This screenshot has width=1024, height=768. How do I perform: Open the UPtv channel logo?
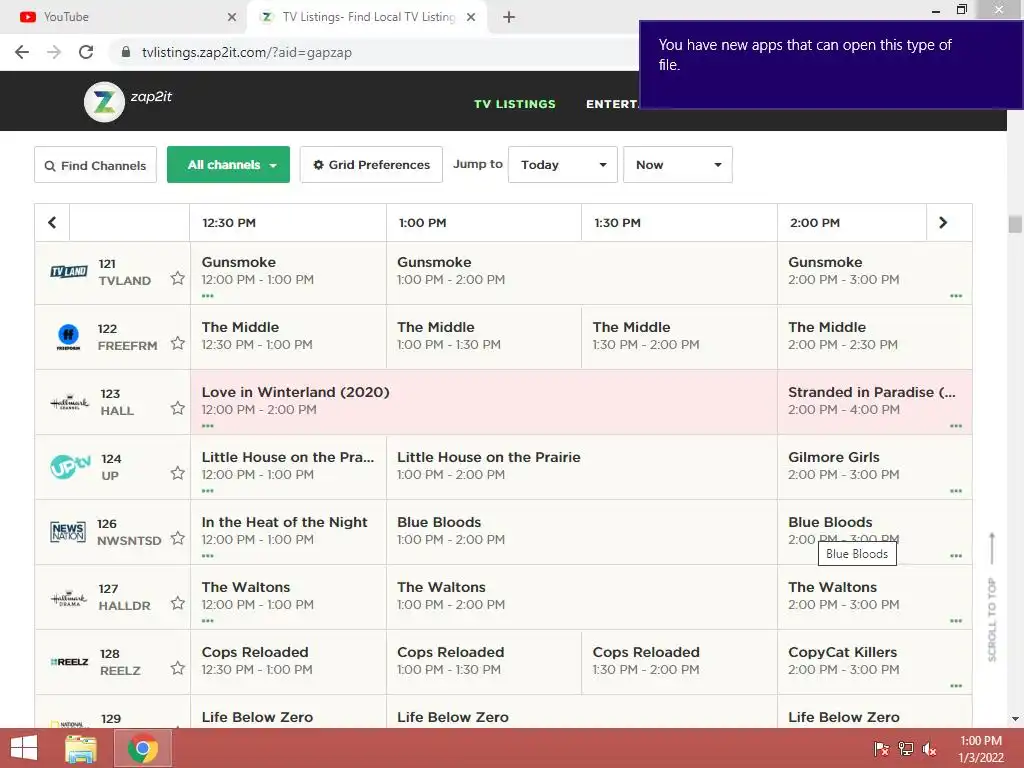(x=70, y=466)
